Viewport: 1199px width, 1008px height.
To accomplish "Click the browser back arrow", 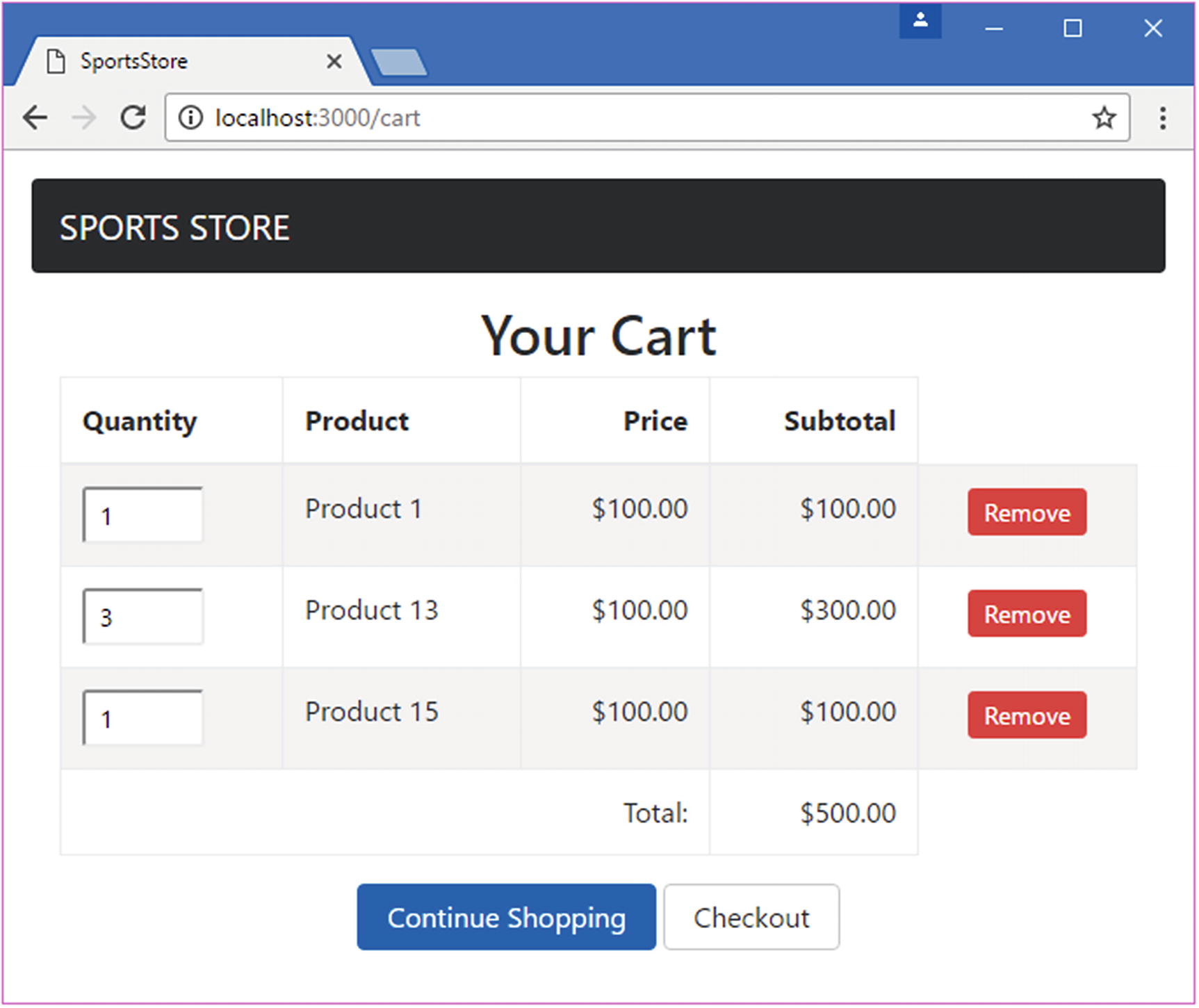I will (35, 117).
